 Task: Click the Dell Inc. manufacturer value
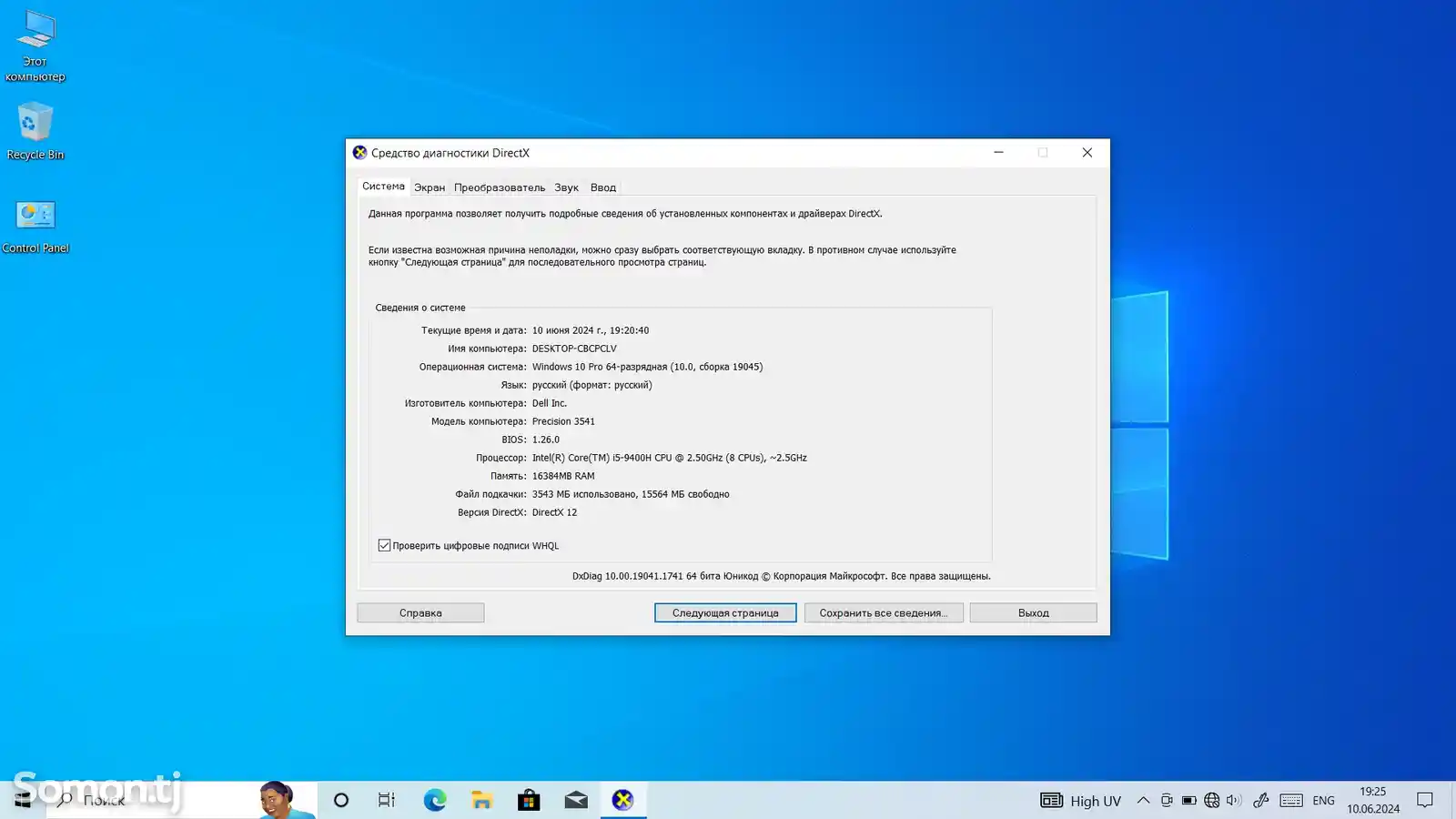point(550,403)
